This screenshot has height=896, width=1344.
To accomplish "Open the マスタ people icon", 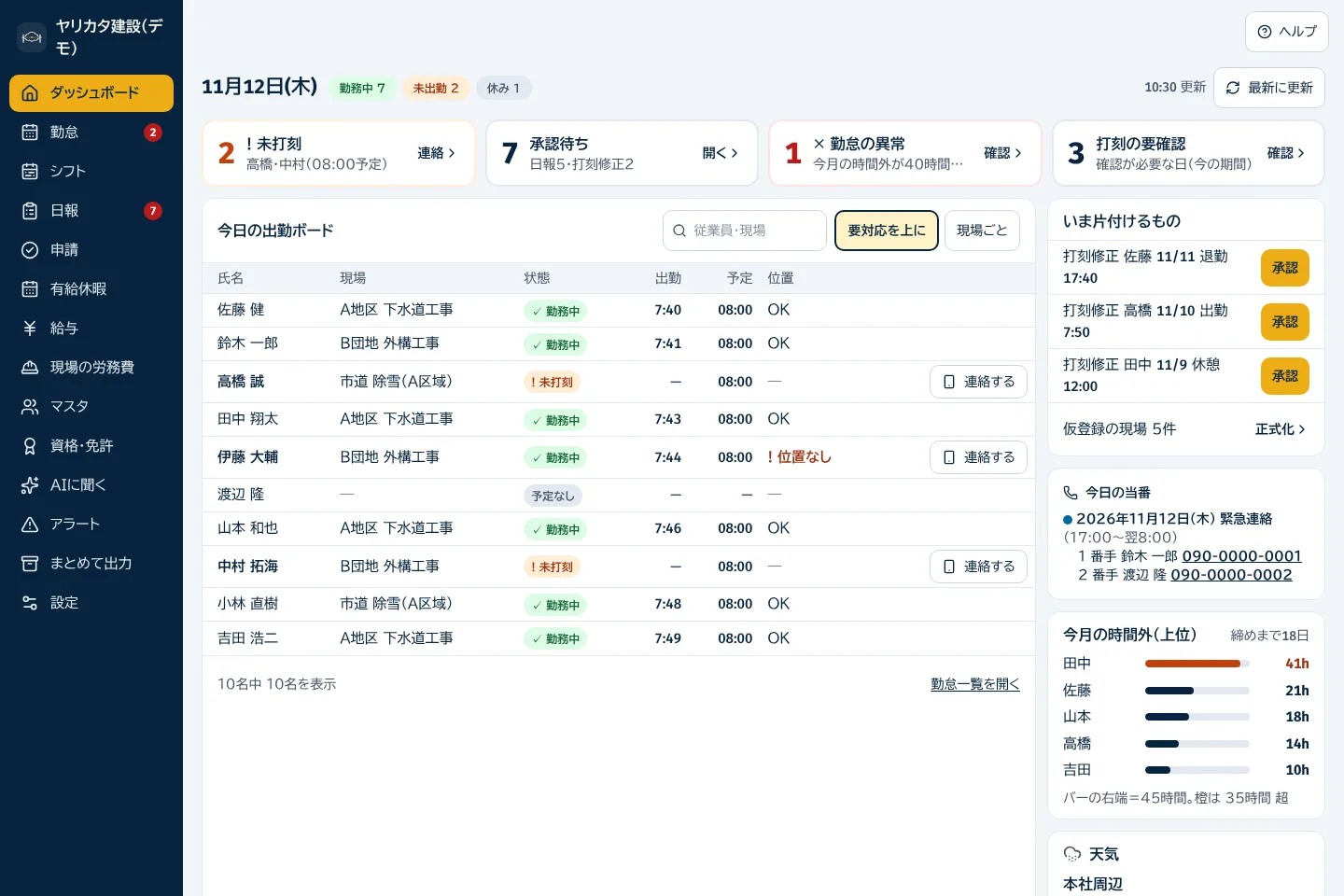I will coord(30,407).
